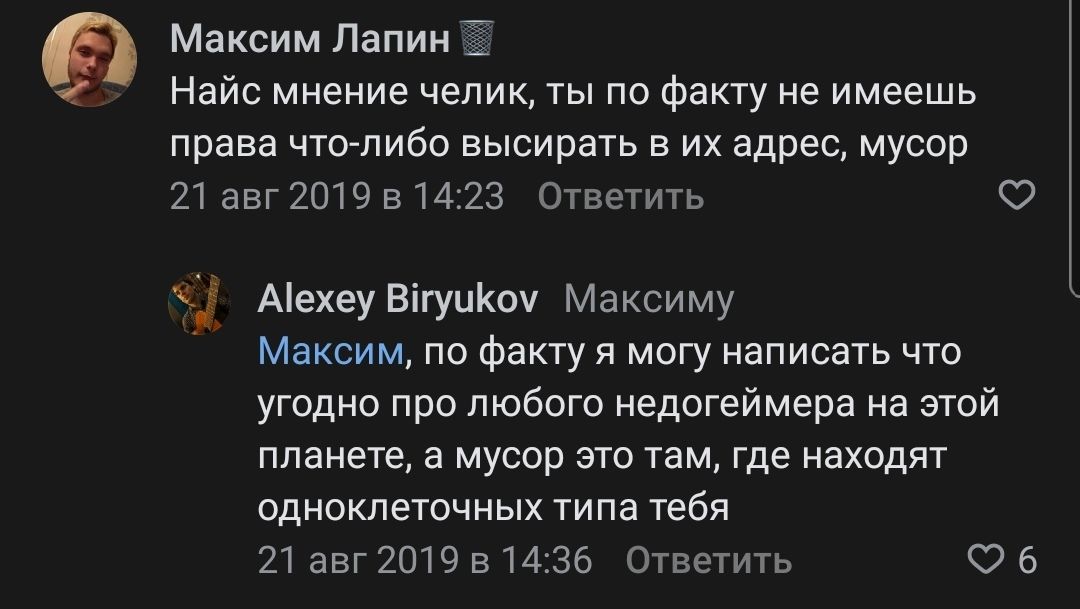1080x609 pixels.
Task: Click the trash can emoji beside Максим Лапин
Action: click(477, 41)
